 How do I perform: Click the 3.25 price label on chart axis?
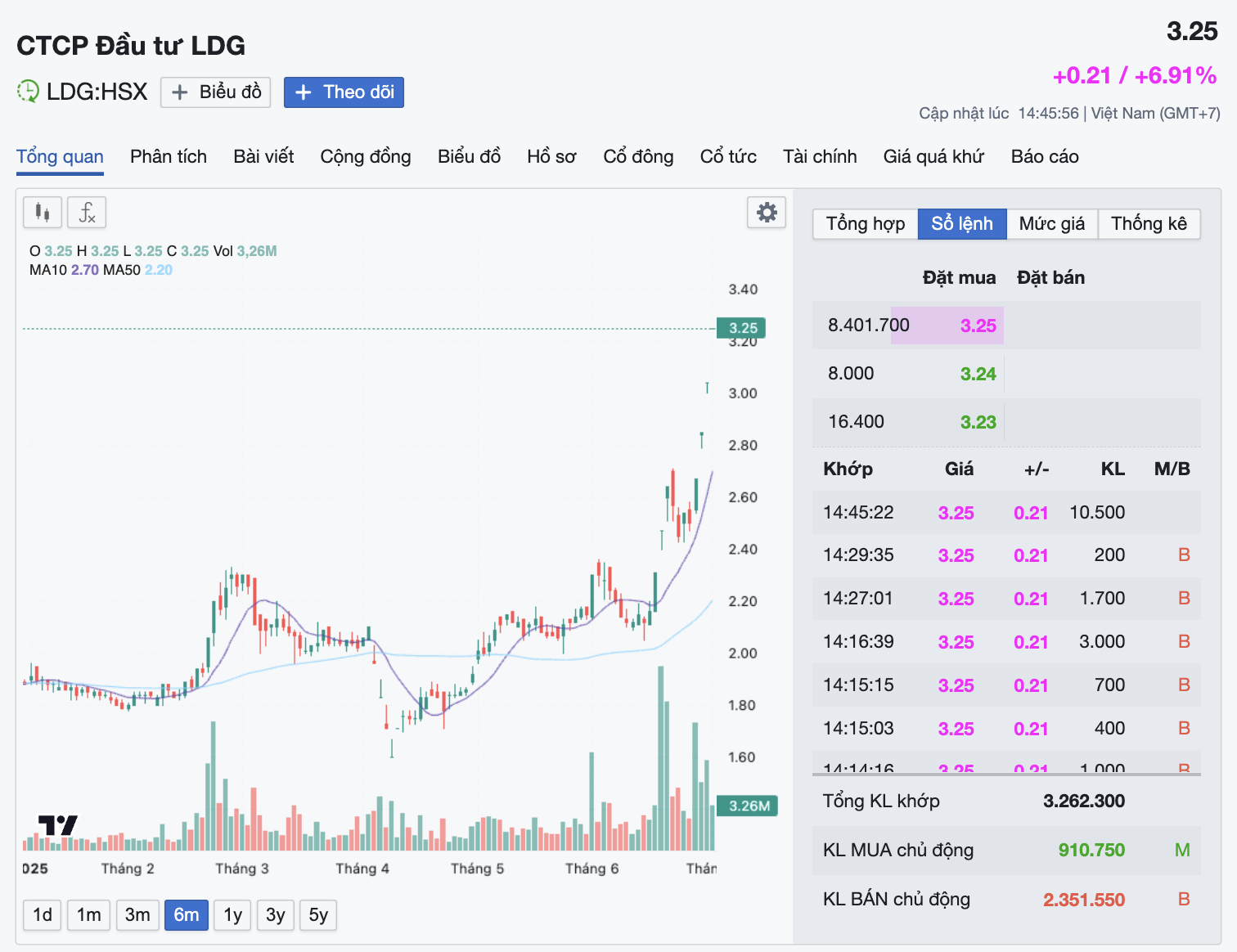[741, 328]
